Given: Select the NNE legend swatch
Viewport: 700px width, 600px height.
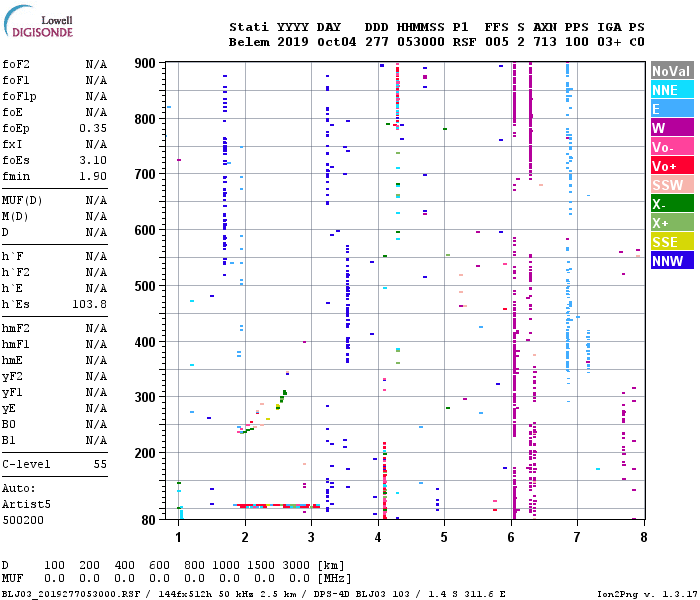Looking at the screenshot, I should click(672, 90).
